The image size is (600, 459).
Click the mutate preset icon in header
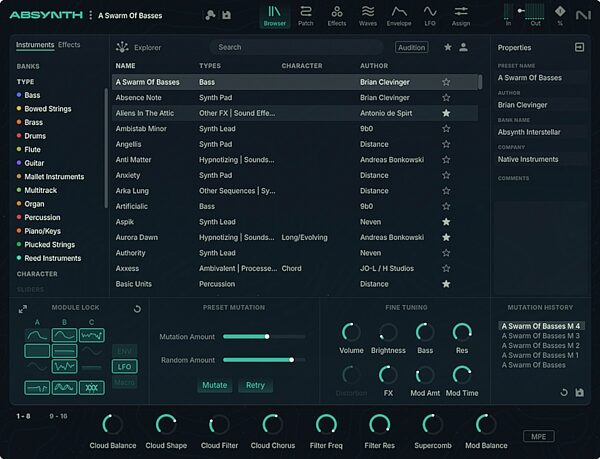tap(210, 15)
